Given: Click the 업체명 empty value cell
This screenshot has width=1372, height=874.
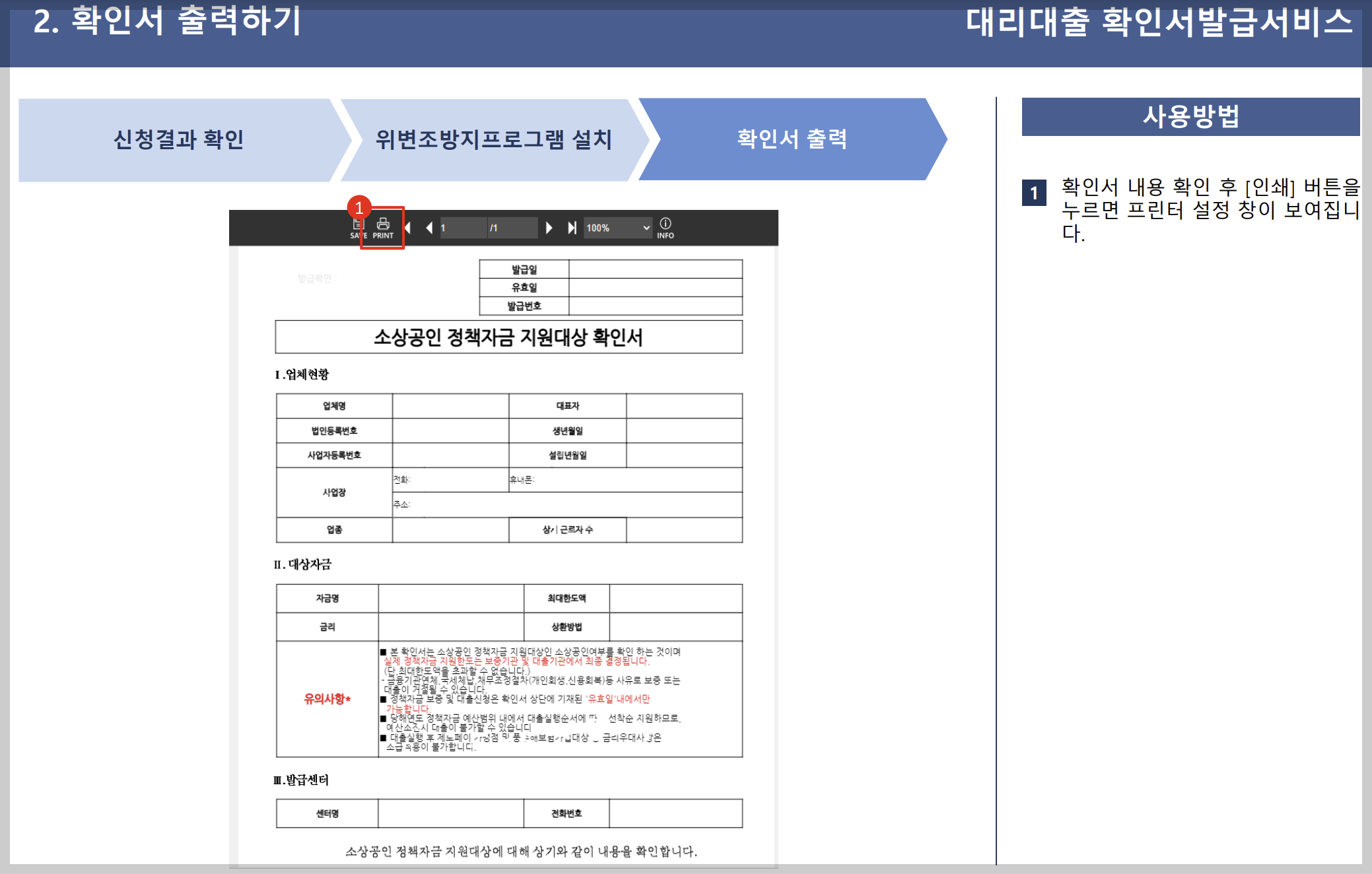Looking at the screenshot, I should click(x=450, y=406).
